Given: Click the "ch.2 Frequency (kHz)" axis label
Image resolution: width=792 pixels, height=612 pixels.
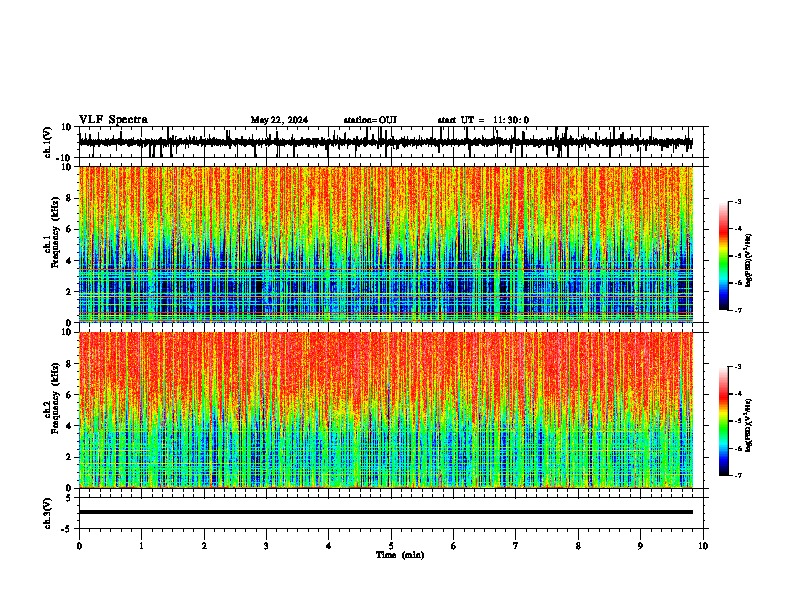Looking at the screenshot, I should tap(51, 398).
